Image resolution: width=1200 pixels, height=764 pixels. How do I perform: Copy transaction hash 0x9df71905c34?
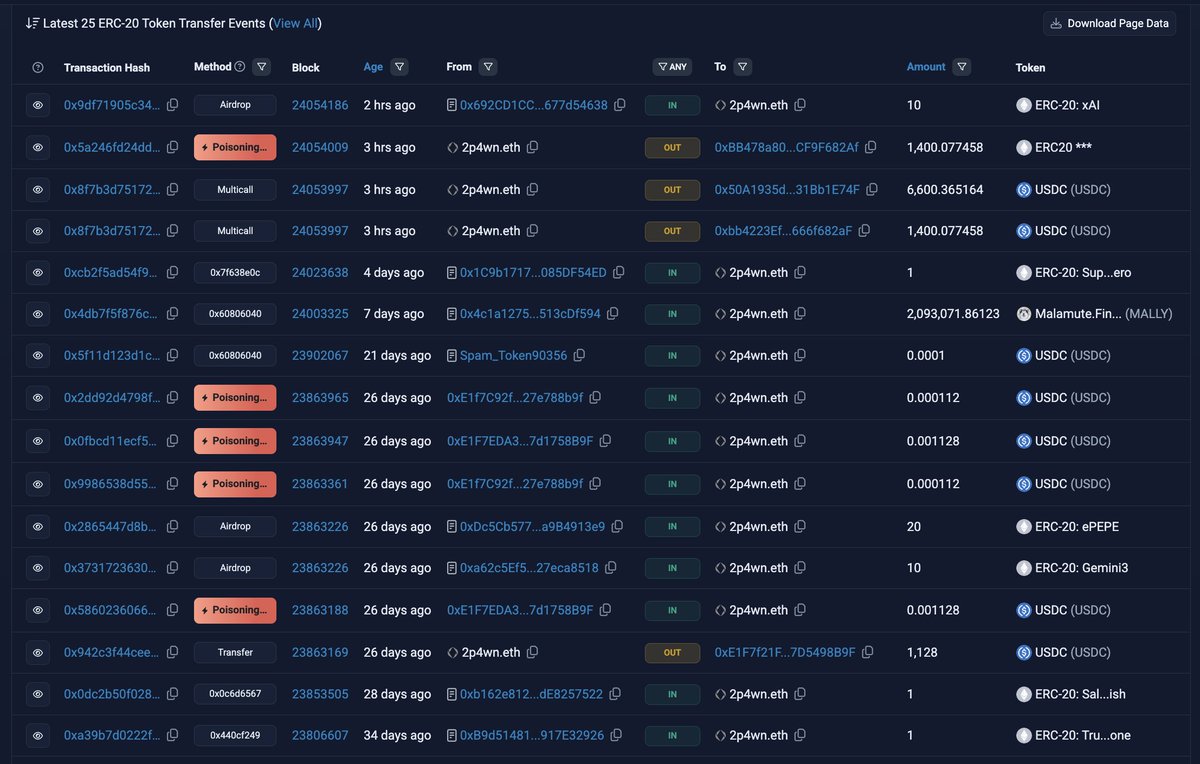pyautogui.click(x=173, y=105)
